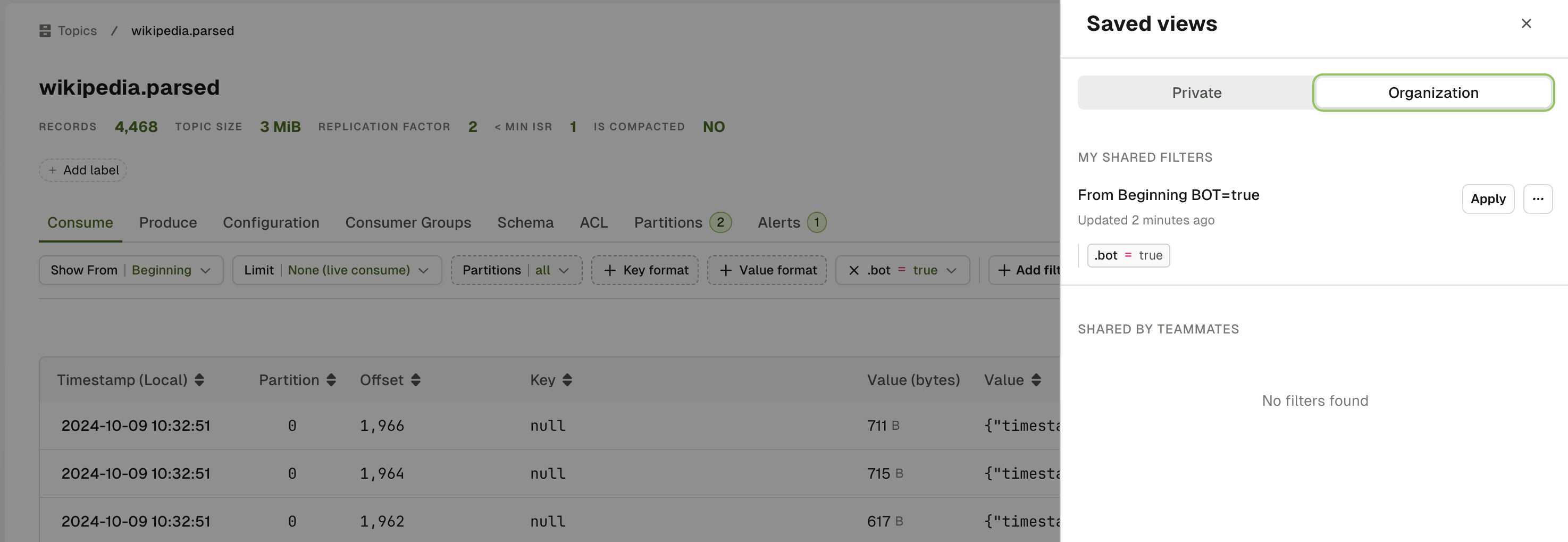Viewport: 1568px width, 542px height.
Task: Click the Partitions count badge 2
Action: tap(720, 222)
